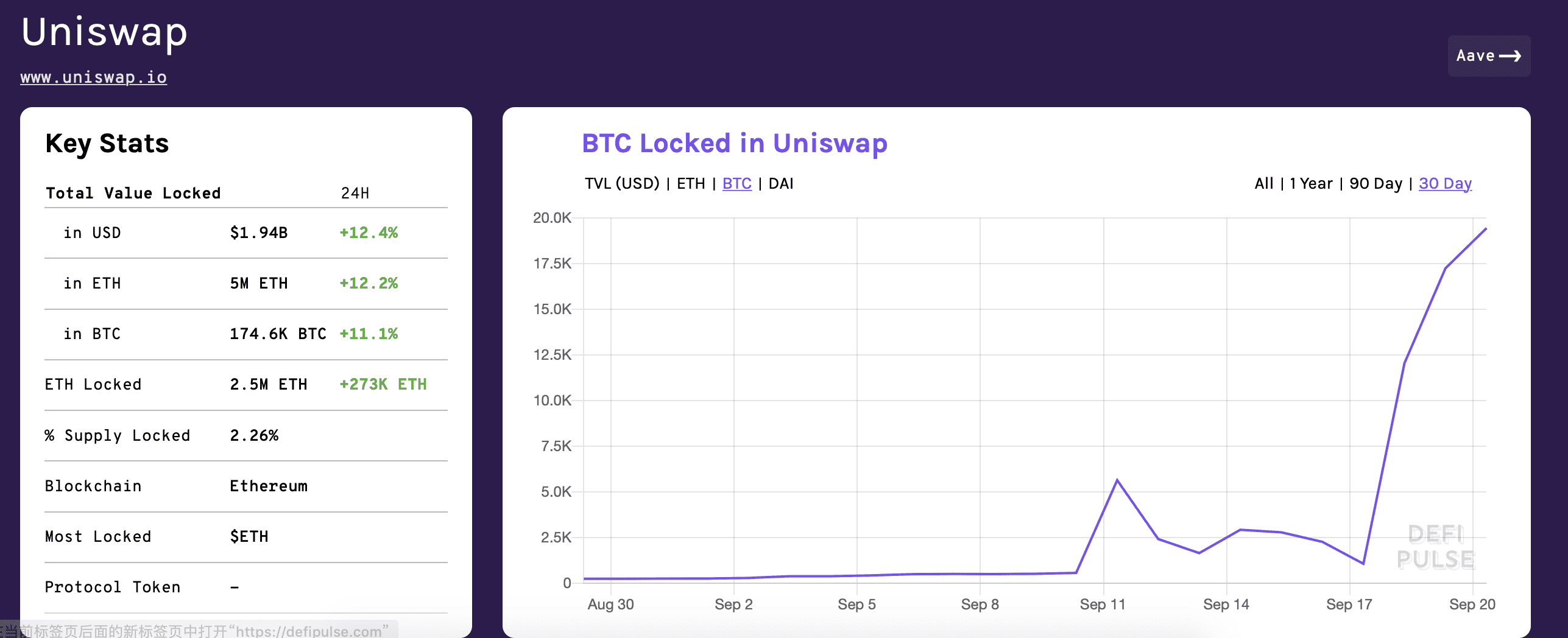Select the 30 Day time range
The height and width of the screenshot is (638, 1568).
click(x=1445, y=183)
